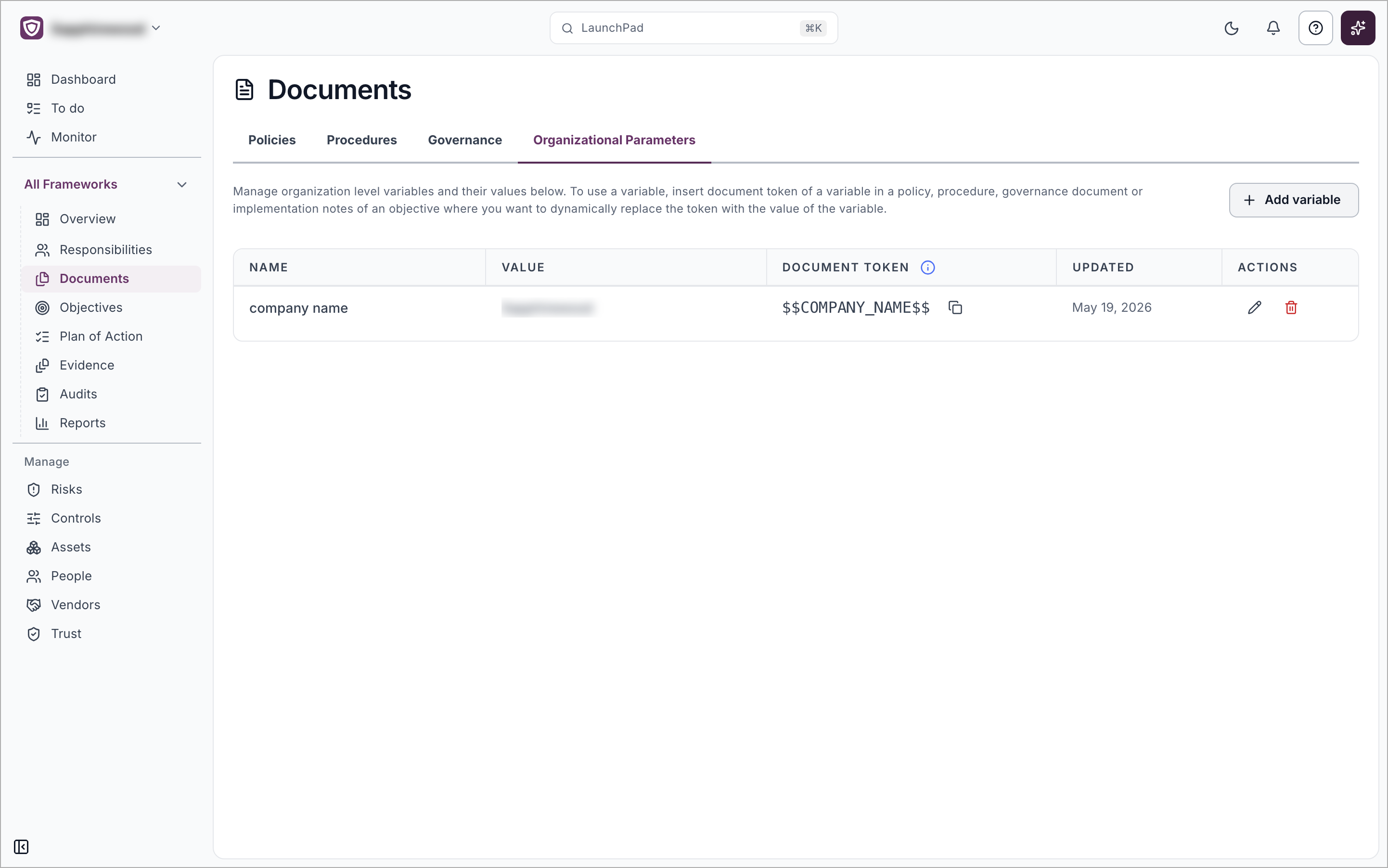1388x868 pixels.
Task: Click the 'May 19, 2026' date
Action: click(x=1111, y=308)
